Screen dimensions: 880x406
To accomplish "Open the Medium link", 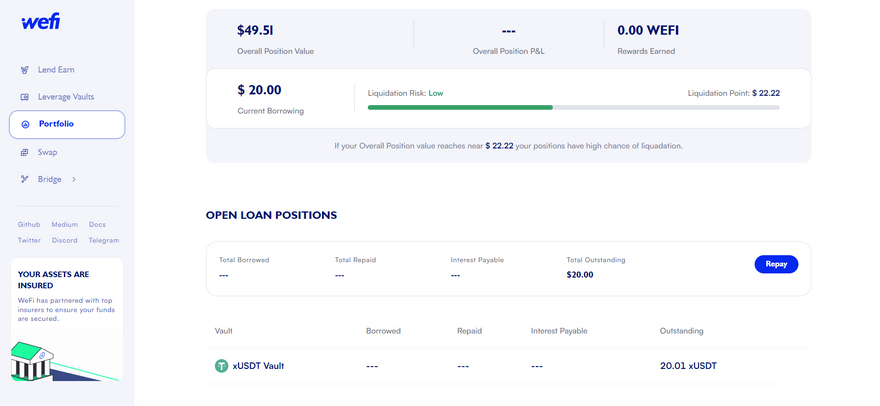I will (65, 225).
